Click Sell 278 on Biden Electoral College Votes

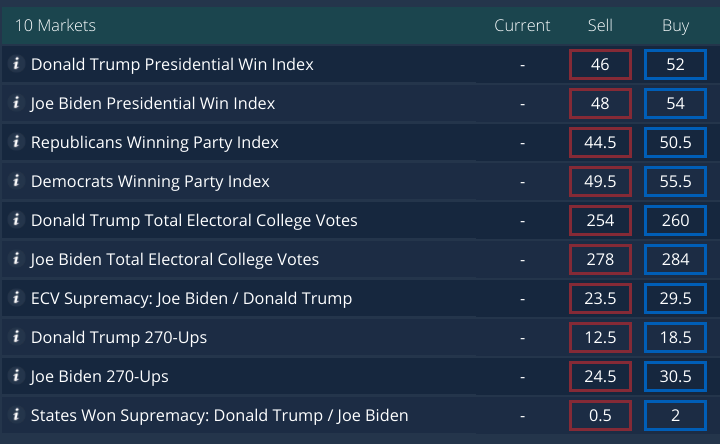click(600, 260)
